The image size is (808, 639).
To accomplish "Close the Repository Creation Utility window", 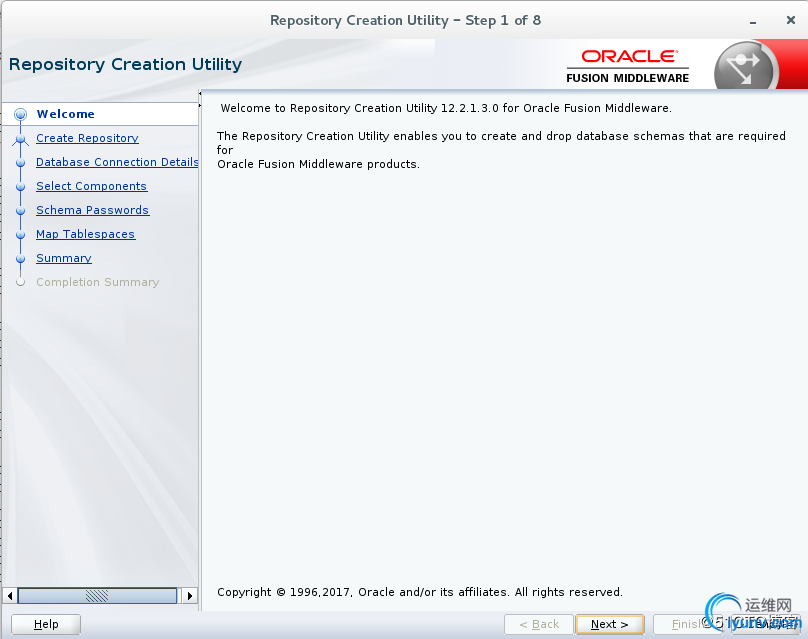I will coord(791,20).
